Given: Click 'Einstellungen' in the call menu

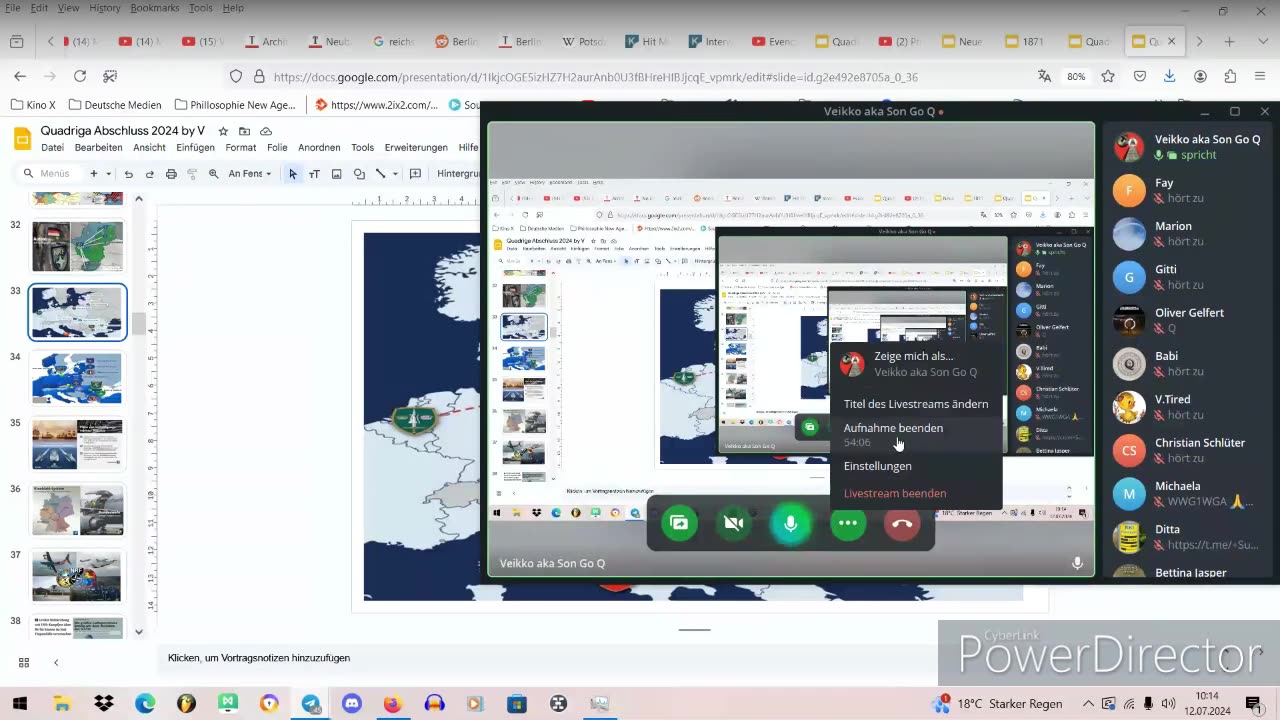Looking at the screenshot, I should (x=915, y=466).
